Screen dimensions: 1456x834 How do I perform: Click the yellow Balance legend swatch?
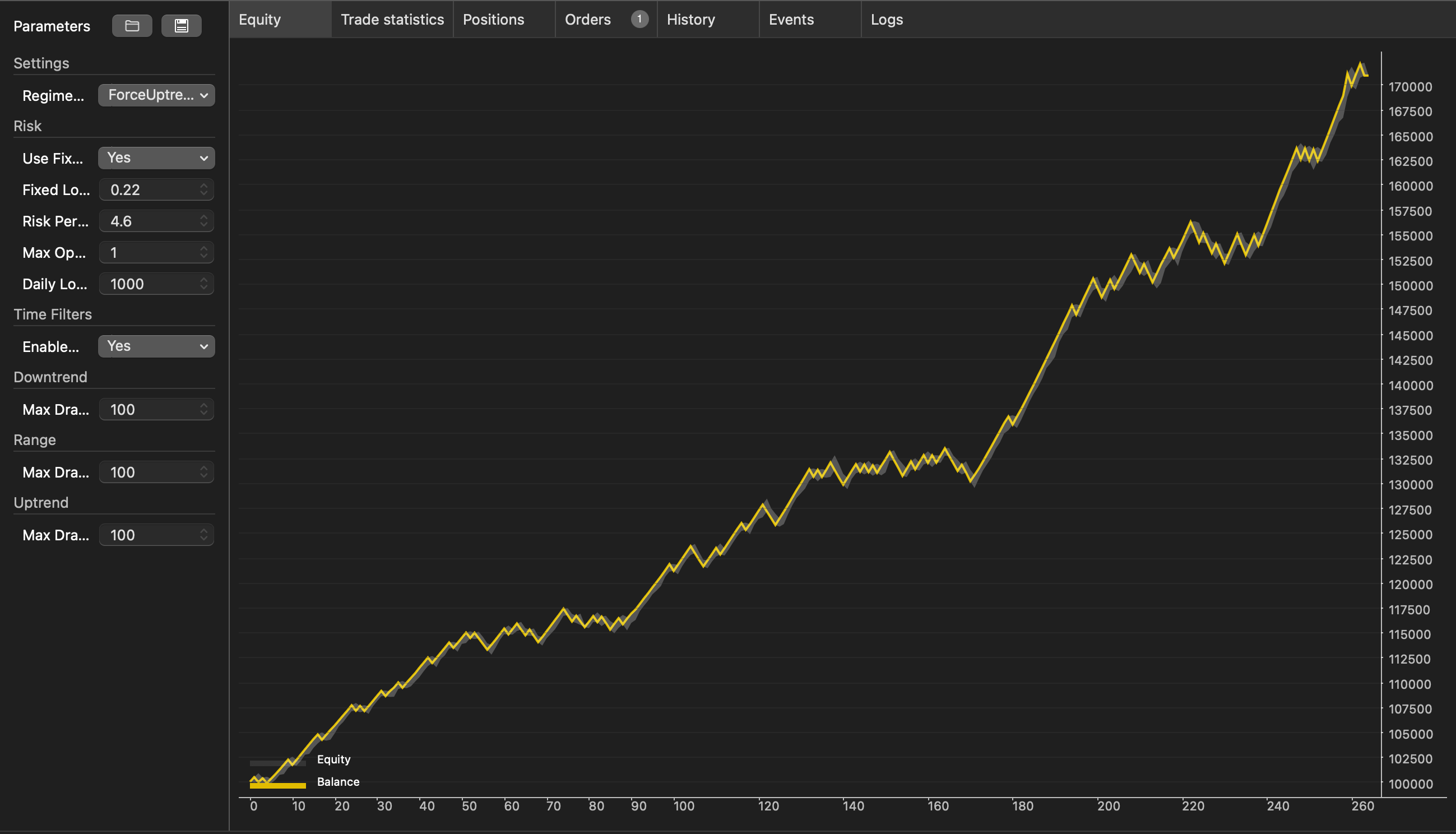(277, 785)
